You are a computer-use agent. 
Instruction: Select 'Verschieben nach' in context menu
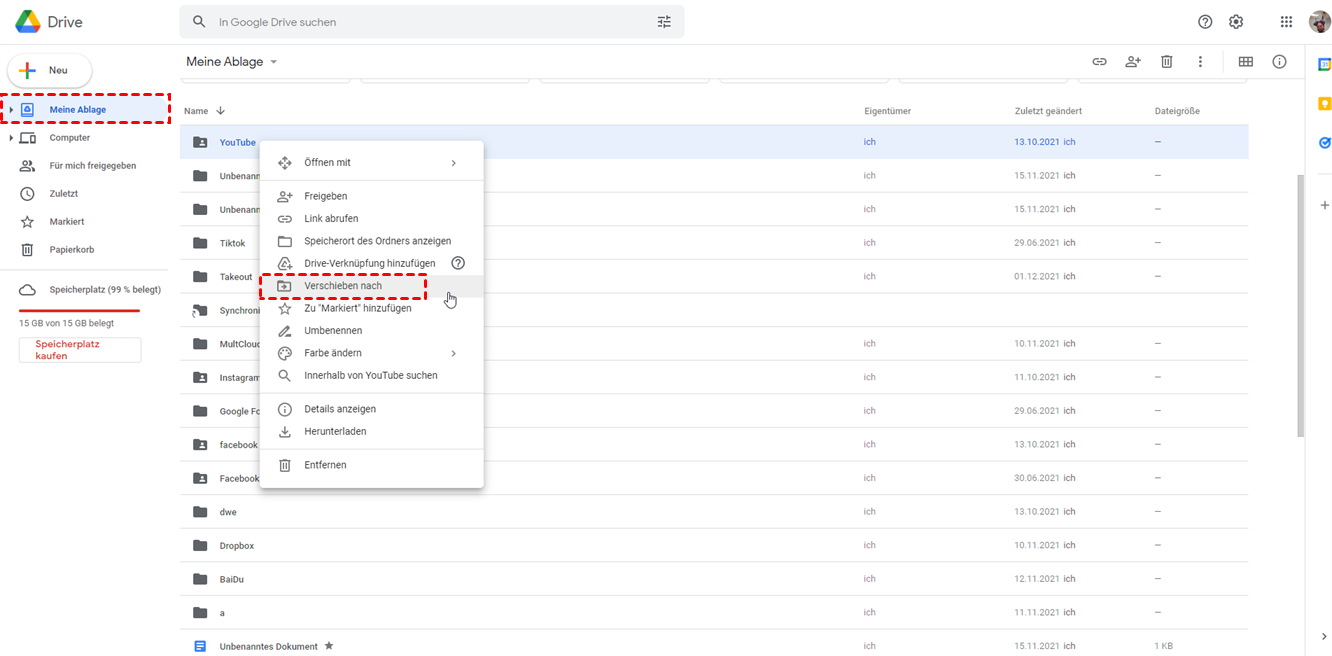pos(343,286)
